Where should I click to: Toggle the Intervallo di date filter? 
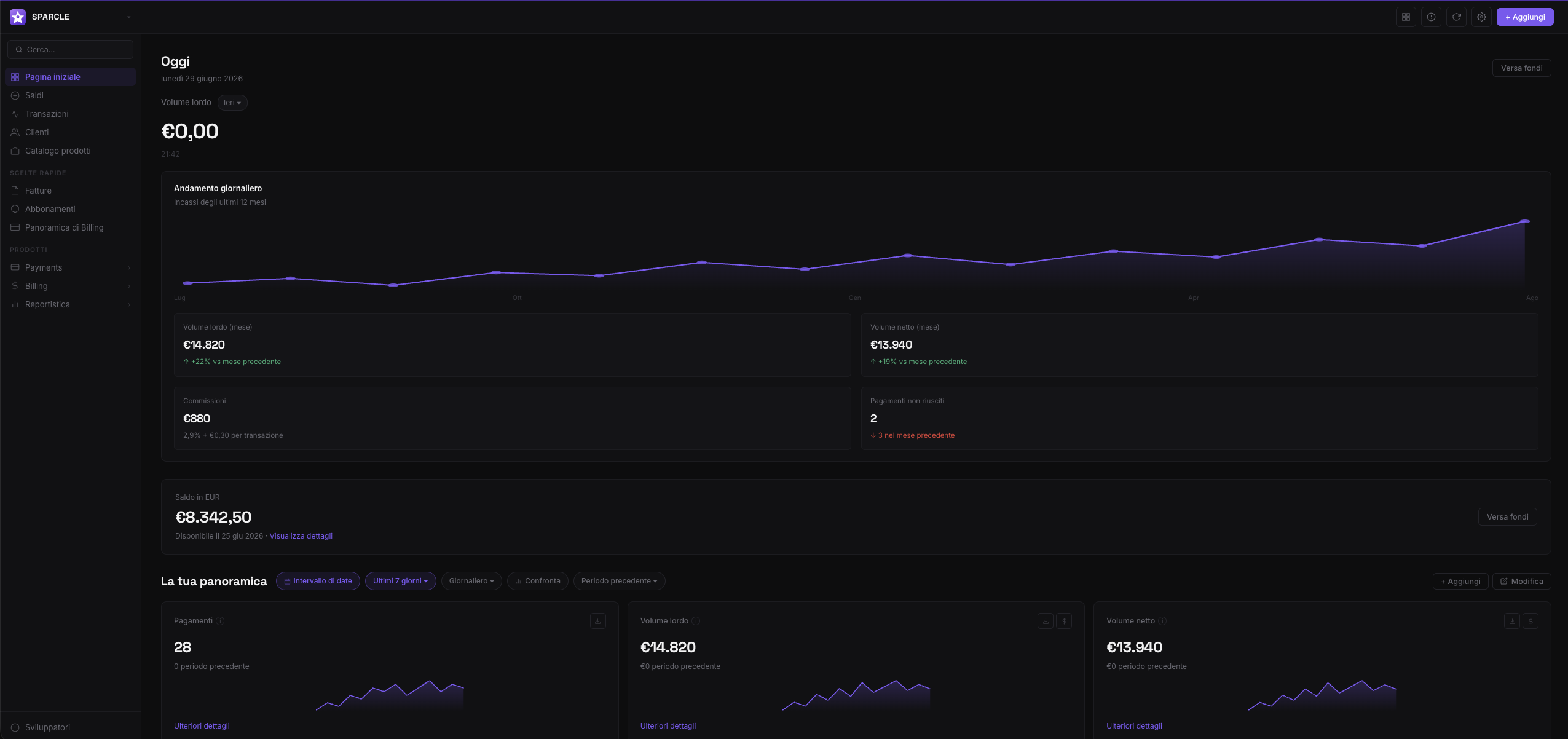pos(318,581)
